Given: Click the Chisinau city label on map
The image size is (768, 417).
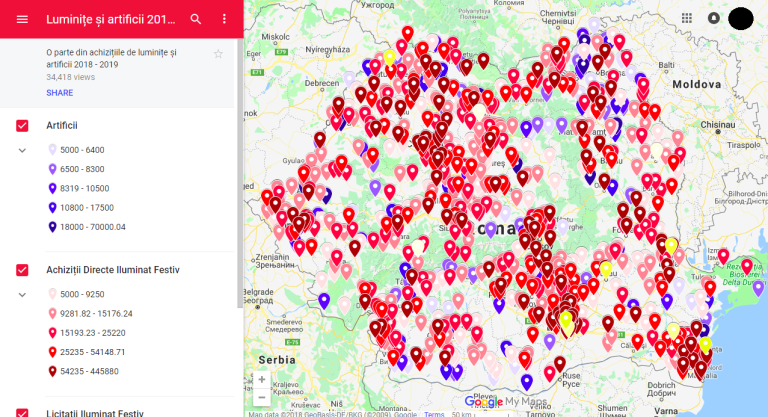Looking at the screenshot, I should click(x=718, y=125).
